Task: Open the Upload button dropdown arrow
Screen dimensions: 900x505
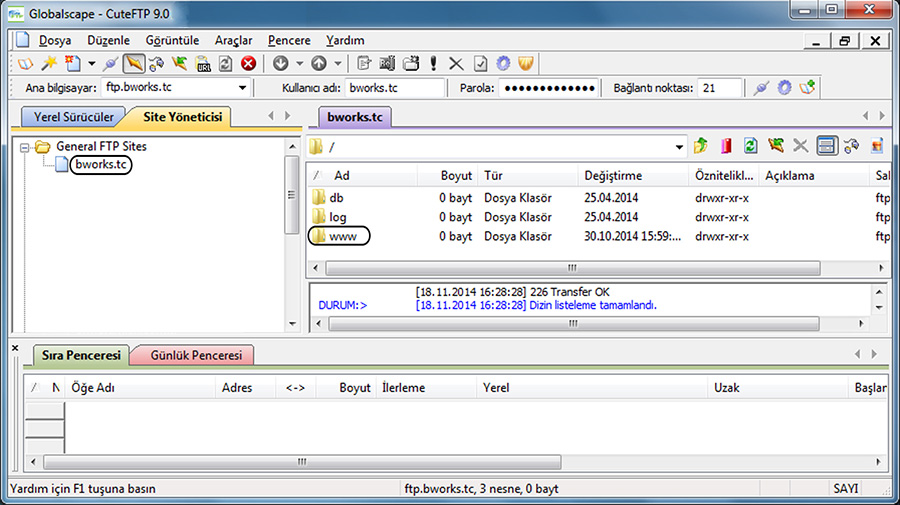Action: click(338, 64)
